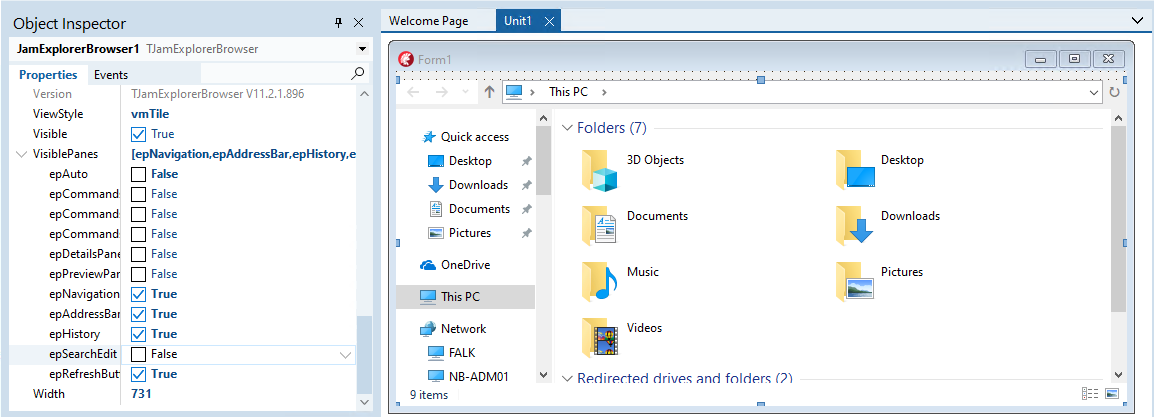This screenshot has height=417, width=1154.
Task: Collapse the Folders (7) group
Action: (x=567, y=128)
